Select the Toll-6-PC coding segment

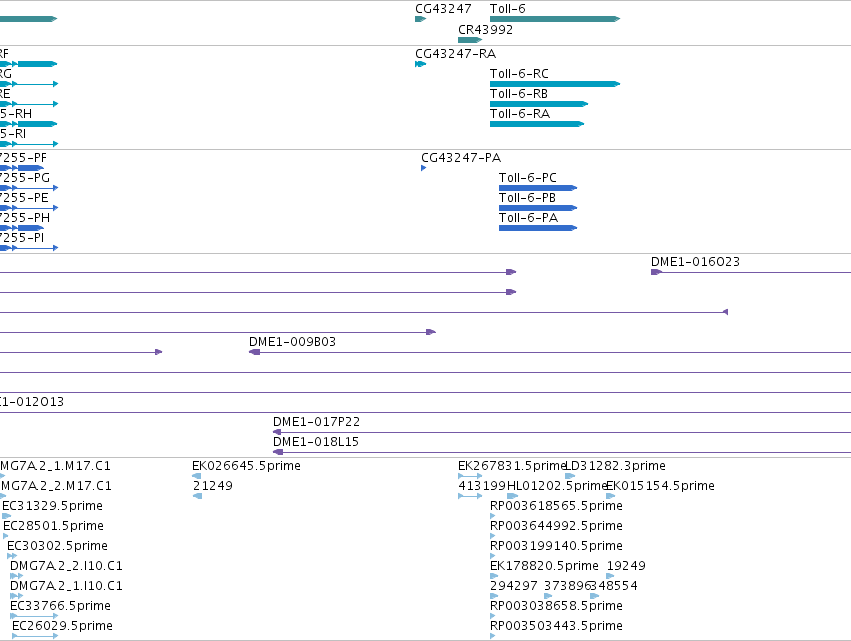[x=538, y=188]
